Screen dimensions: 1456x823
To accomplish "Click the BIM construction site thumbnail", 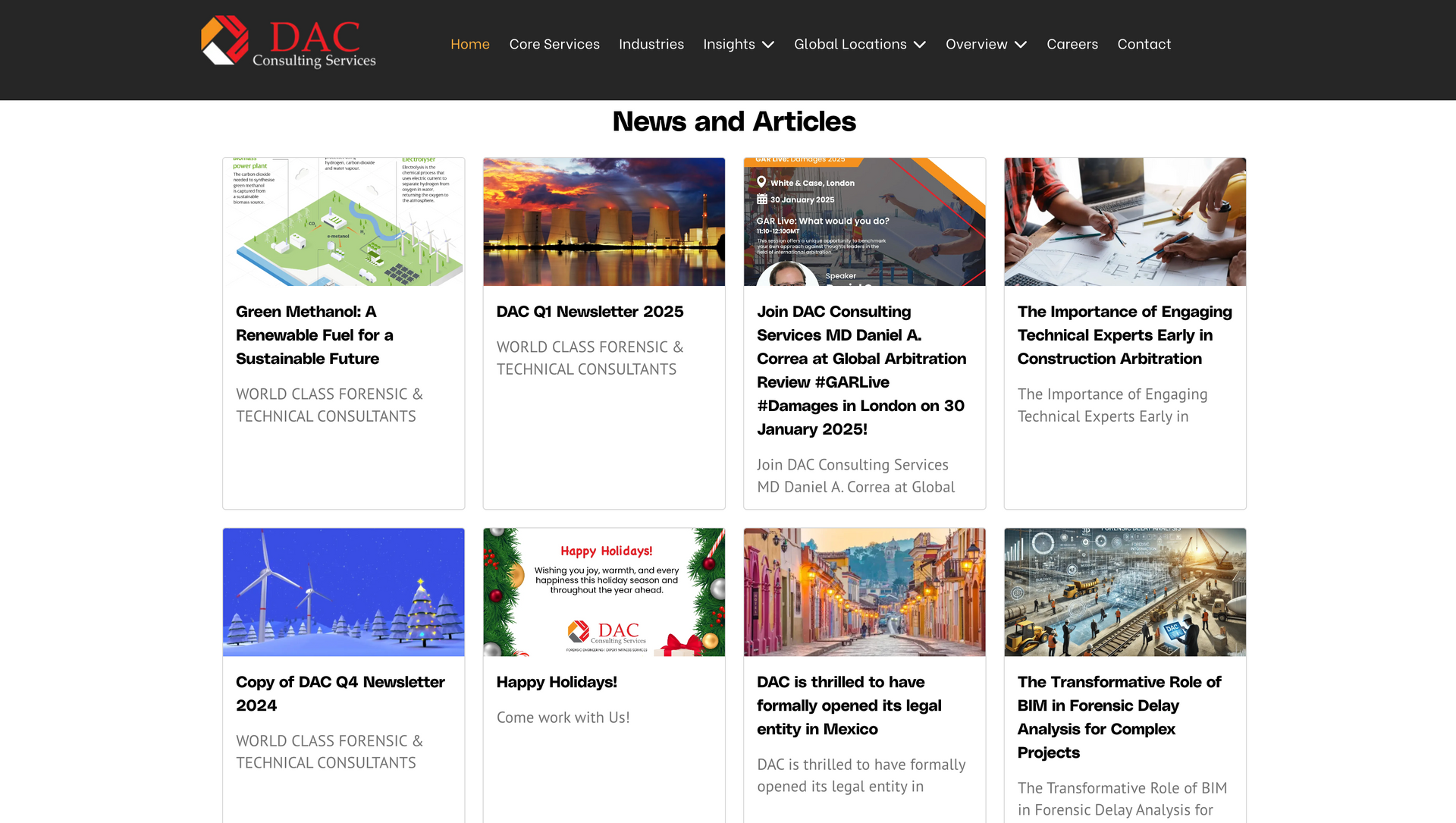I will point(1125,592).
